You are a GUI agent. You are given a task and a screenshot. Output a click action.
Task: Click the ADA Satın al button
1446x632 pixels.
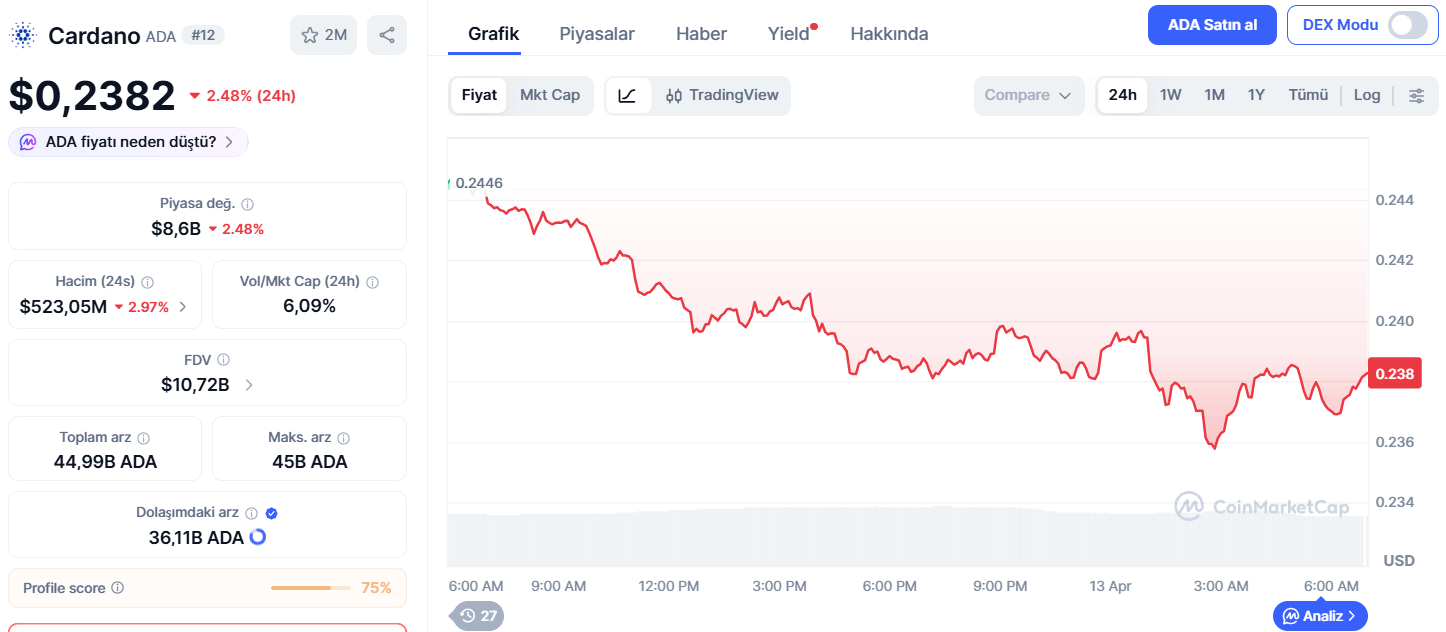[1212, 25]
